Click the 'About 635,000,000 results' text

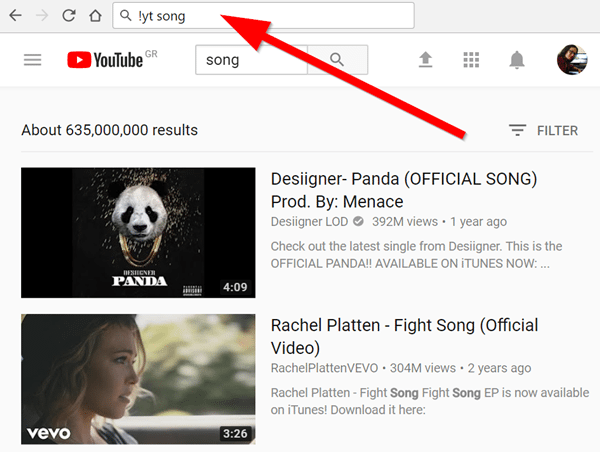click(x=109, y=130)
